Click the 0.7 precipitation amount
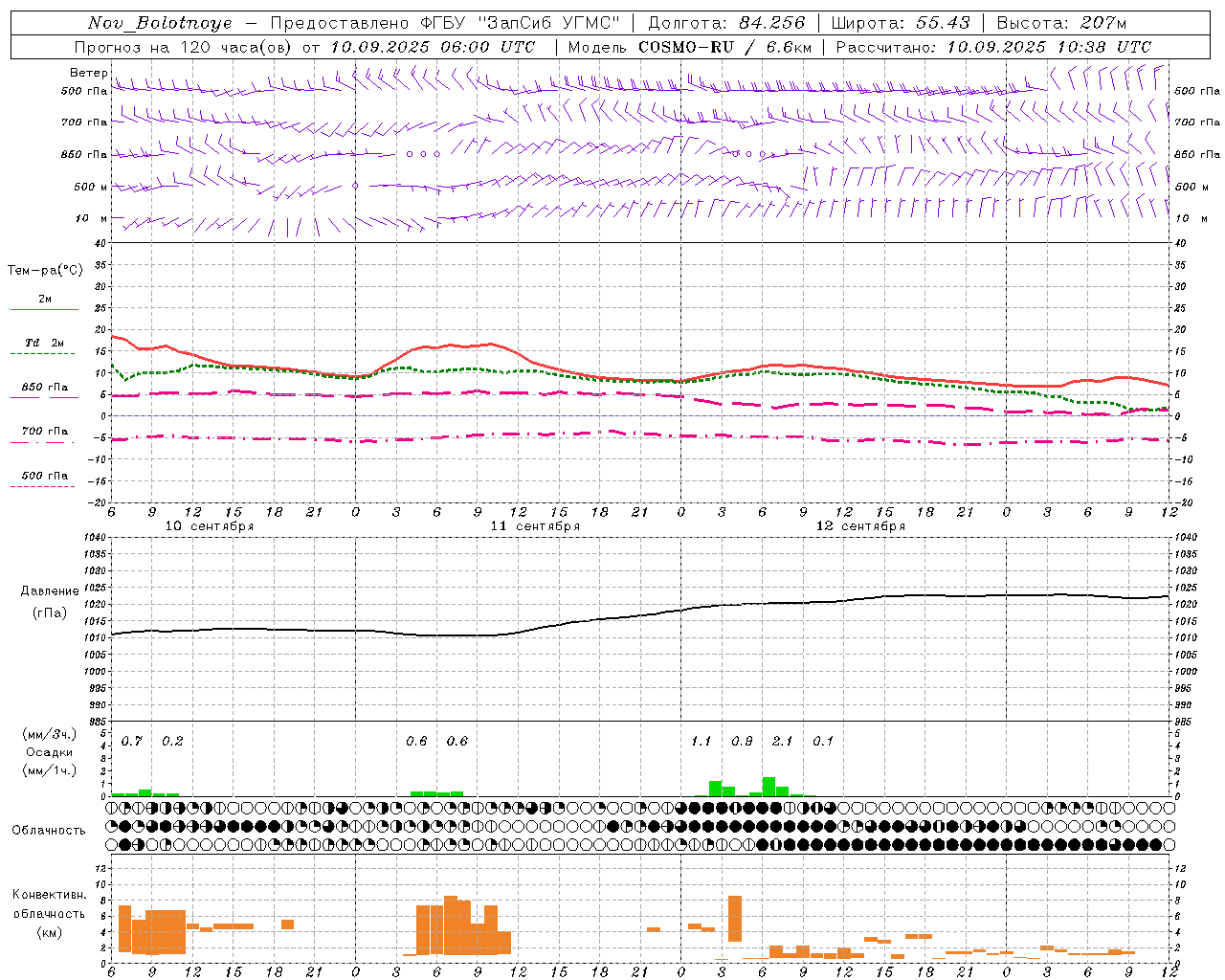The width and height of the screenshot is (1225, 980). tap(132, 741)
